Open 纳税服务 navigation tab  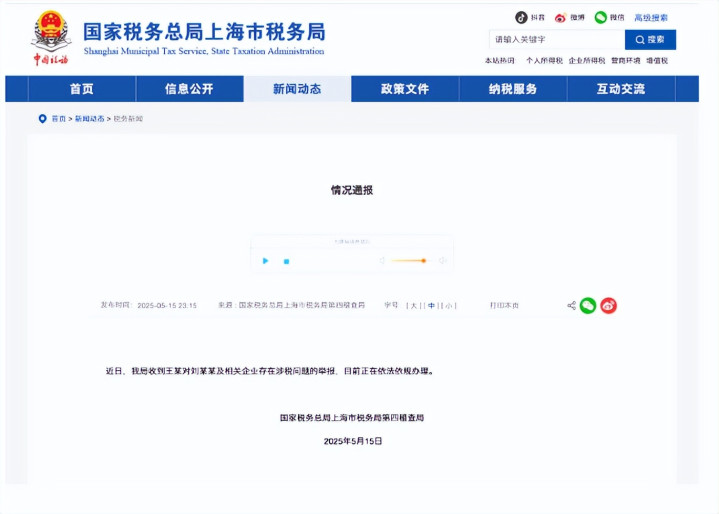[x=513, y=88]
